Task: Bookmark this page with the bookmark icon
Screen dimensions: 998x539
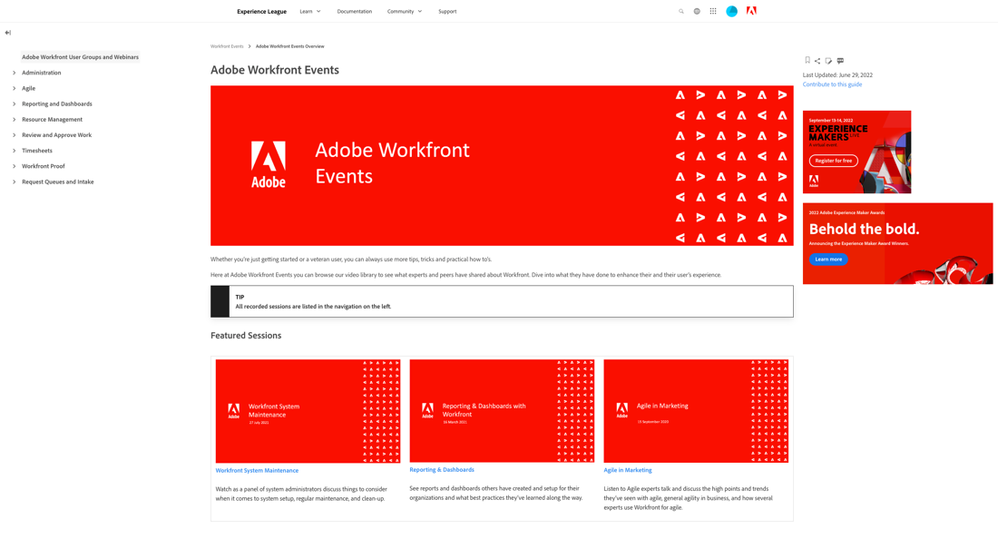Action: coord(807,61)
